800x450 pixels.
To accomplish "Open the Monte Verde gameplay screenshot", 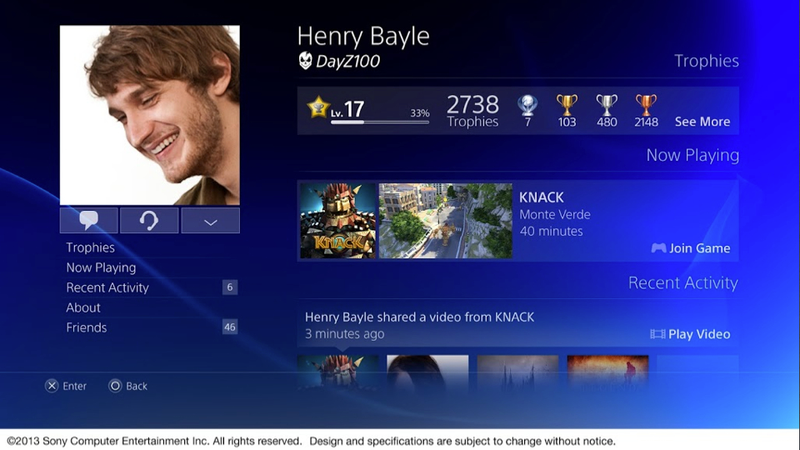I will point(445,220).
